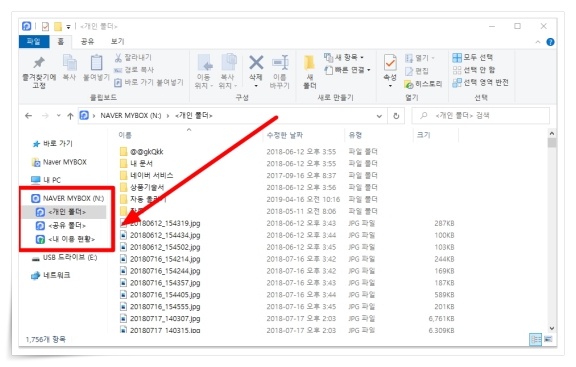Select 네트워크 in the sidebar

(x=51, y=276)
